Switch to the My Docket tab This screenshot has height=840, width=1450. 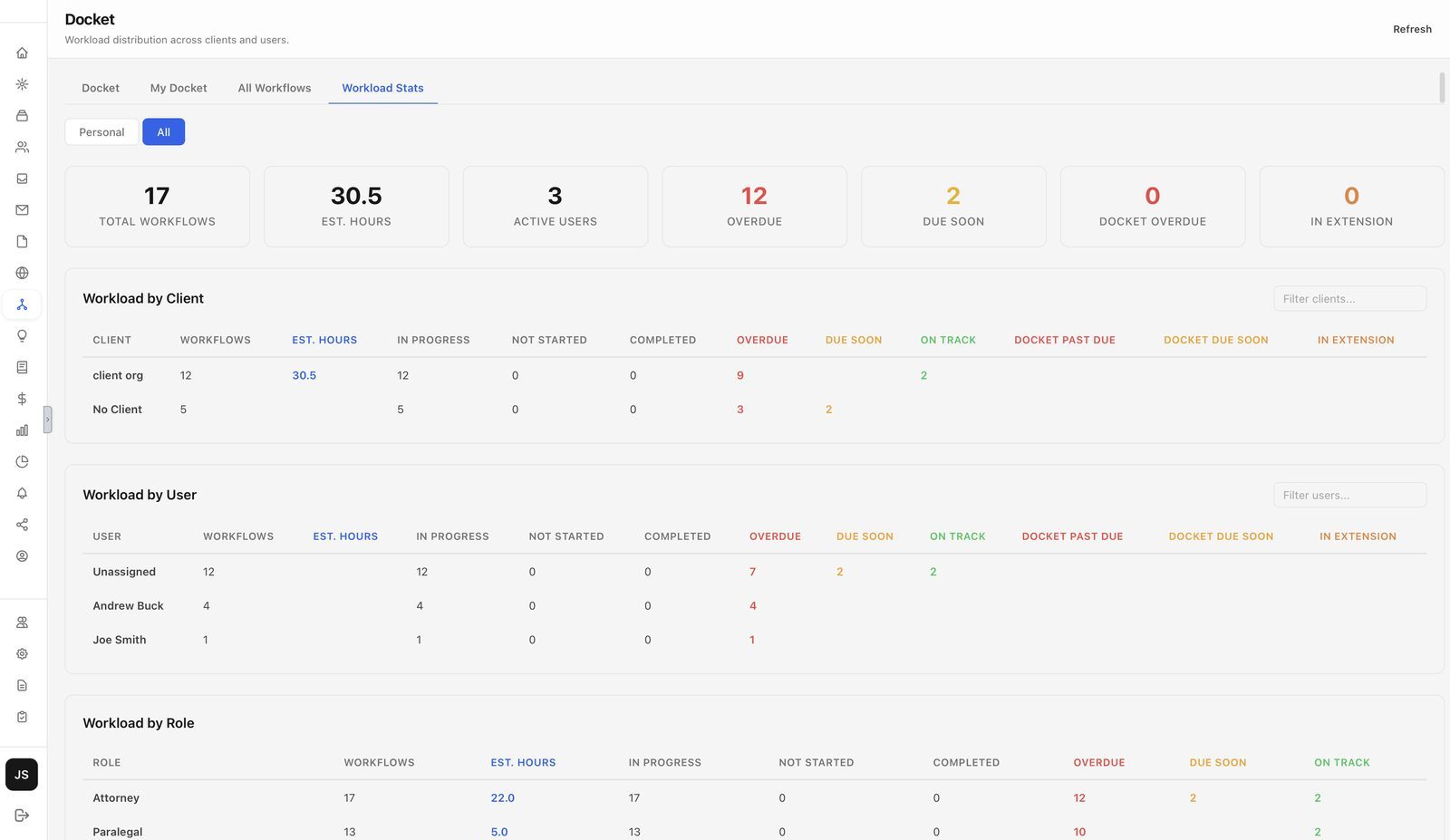point(179,88)
